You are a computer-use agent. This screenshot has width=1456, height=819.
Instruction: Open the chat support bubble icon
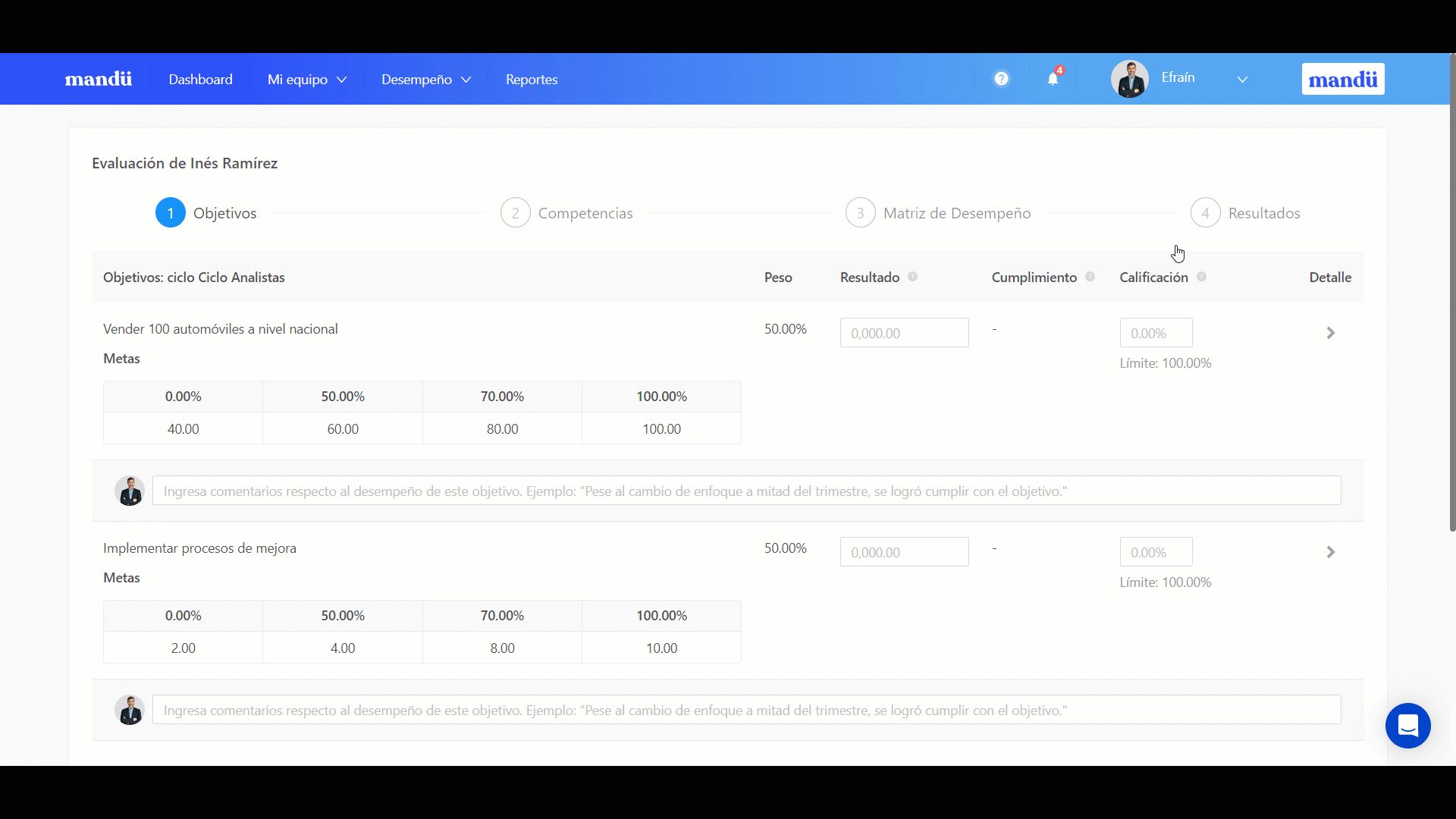[x=1407, y=726]
